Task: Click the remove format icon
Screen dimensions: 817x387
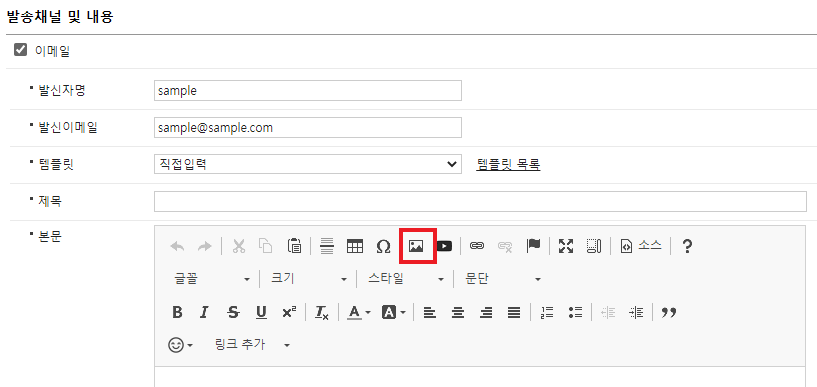Action: [x=321, y=313]
